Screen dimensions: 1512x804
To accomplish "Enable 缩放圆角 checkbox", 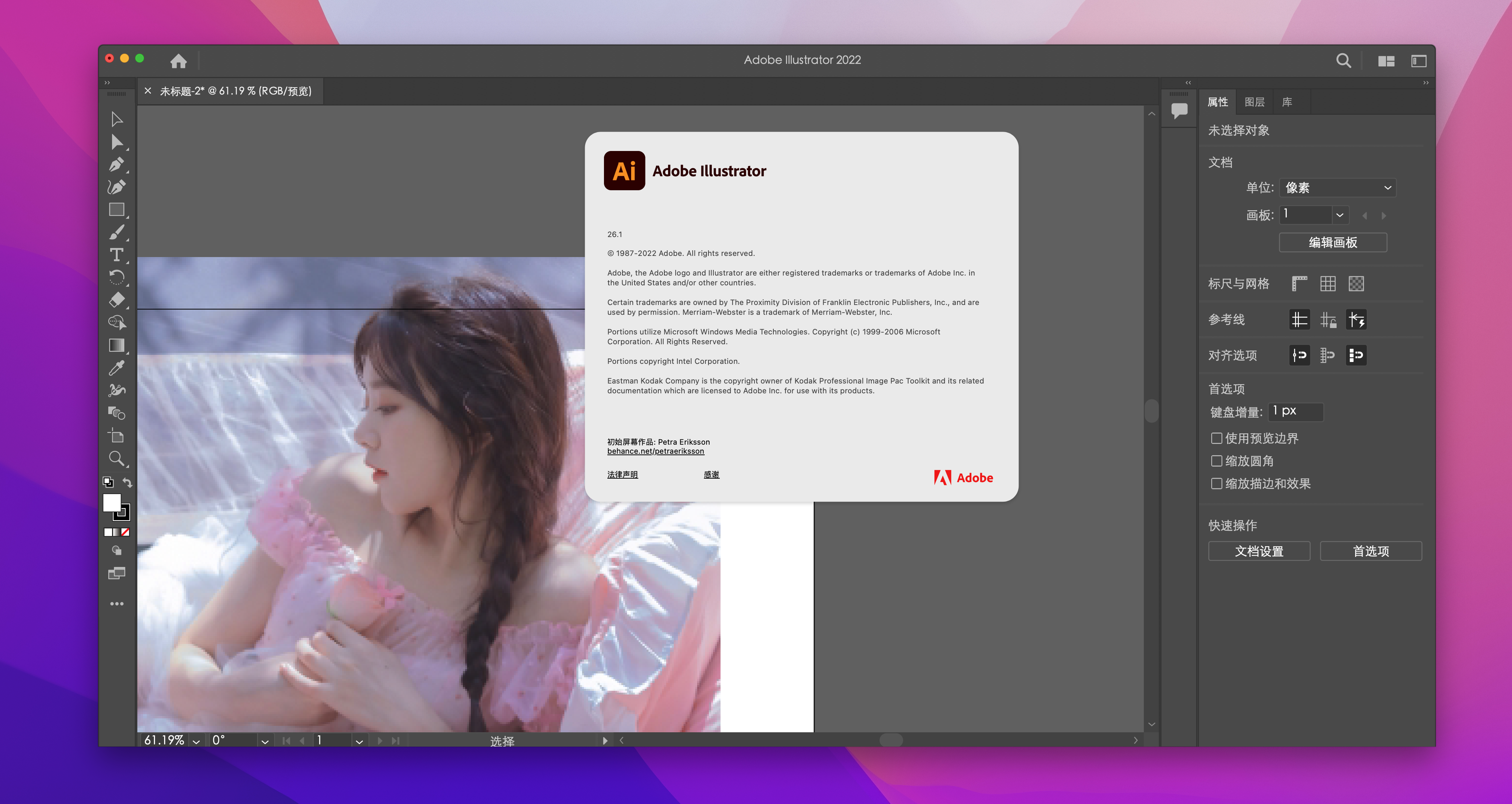I will point(1217,461).
